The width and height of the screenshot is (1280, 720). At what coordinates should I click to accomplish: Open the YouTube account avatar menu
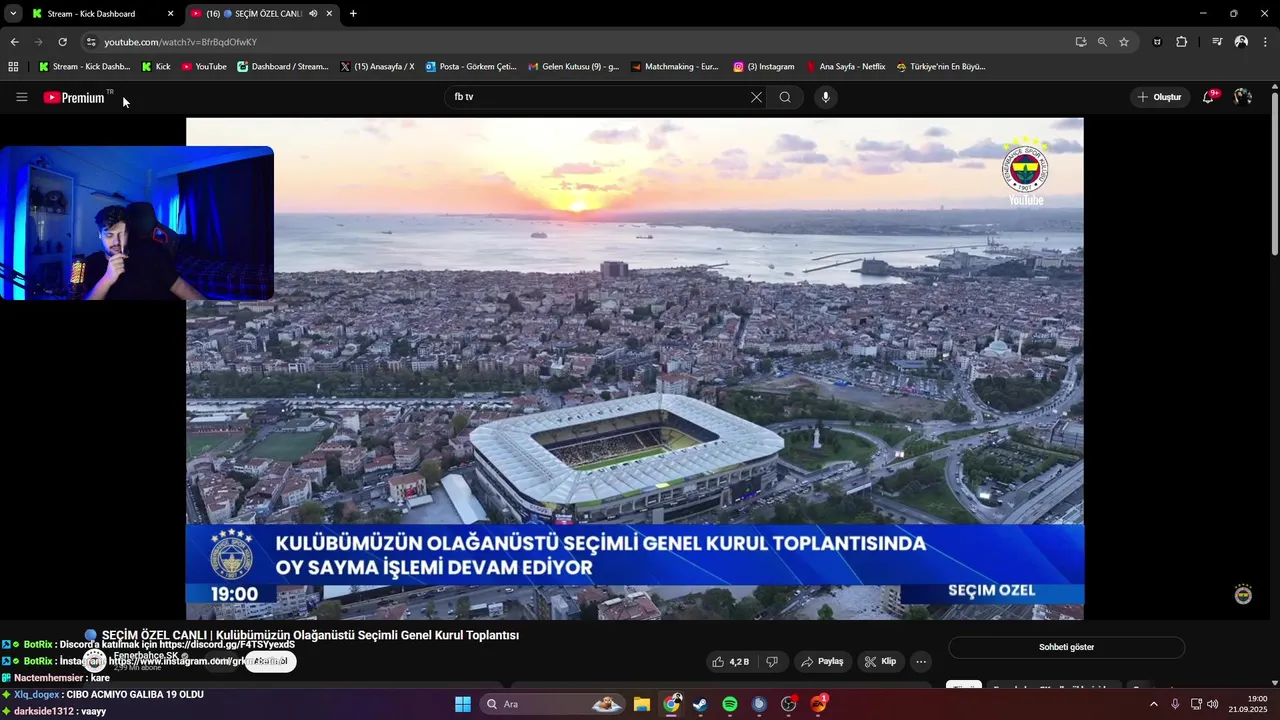point(1243,97)
